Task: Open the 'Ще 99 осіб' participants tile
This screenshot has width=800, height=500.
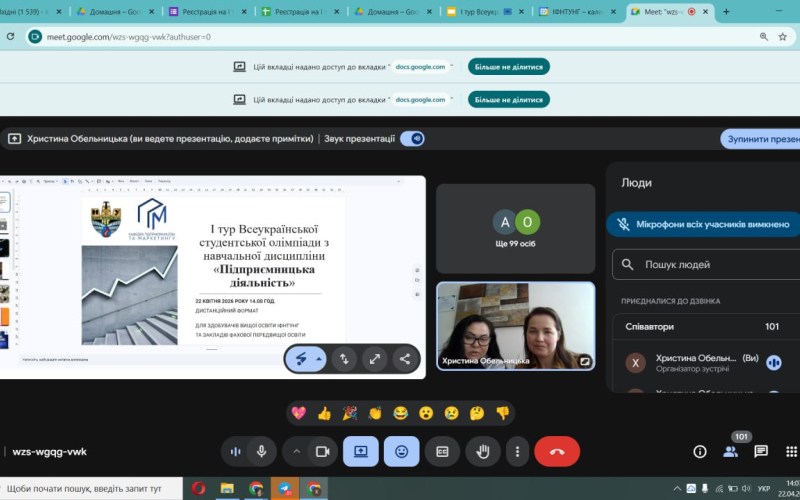Action: coord(515,229)
